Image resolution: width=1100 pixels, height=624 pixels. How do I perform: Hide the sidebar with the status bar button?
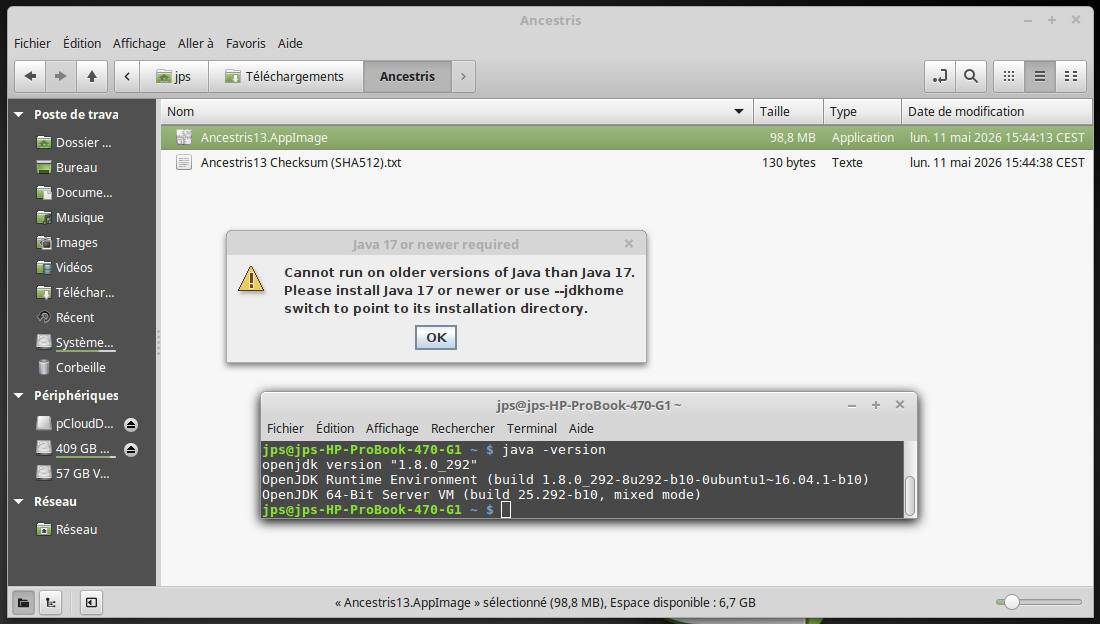pos(91,602)
